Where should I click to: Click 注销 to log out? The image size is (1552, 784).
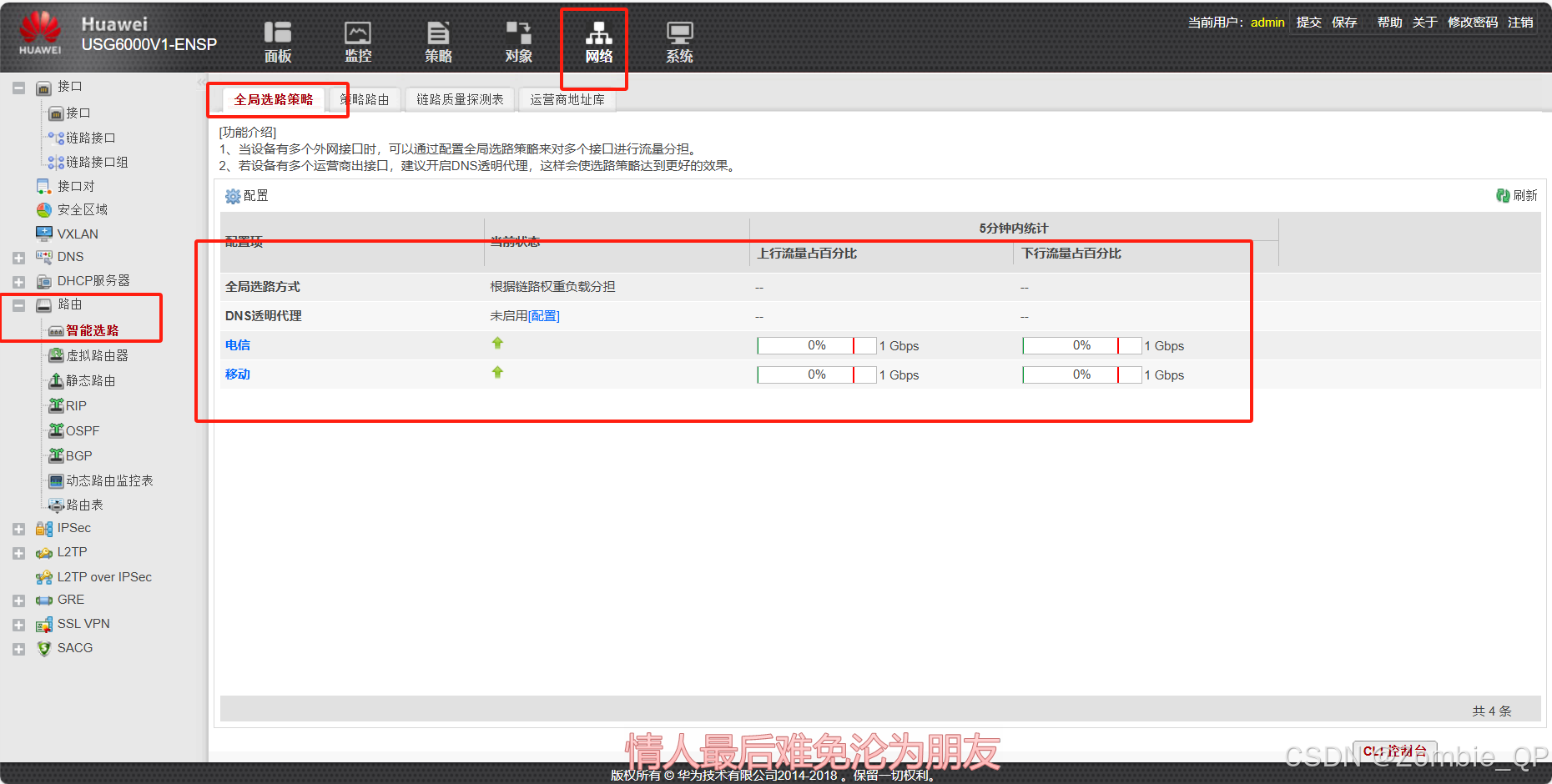point(1520,23)
